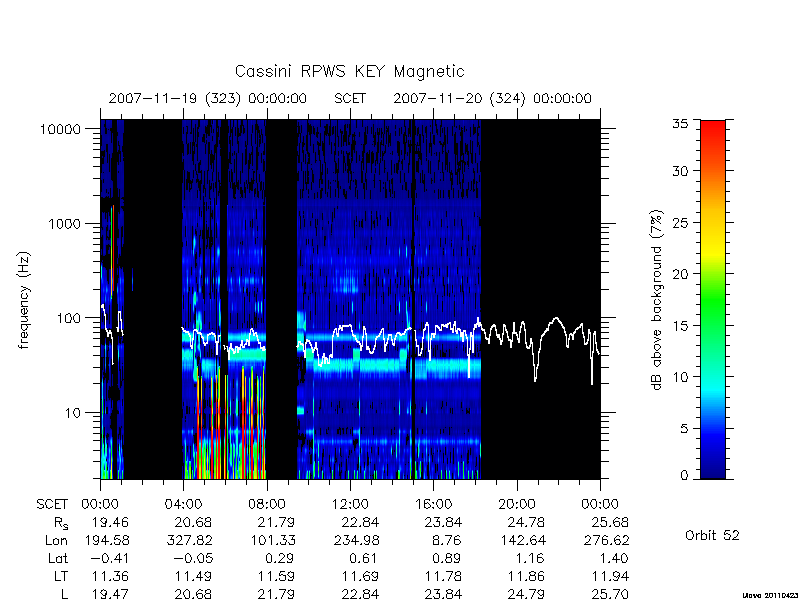Select the Lat value 0.61
Screen dimensions: 800x600
coord(364,558)
